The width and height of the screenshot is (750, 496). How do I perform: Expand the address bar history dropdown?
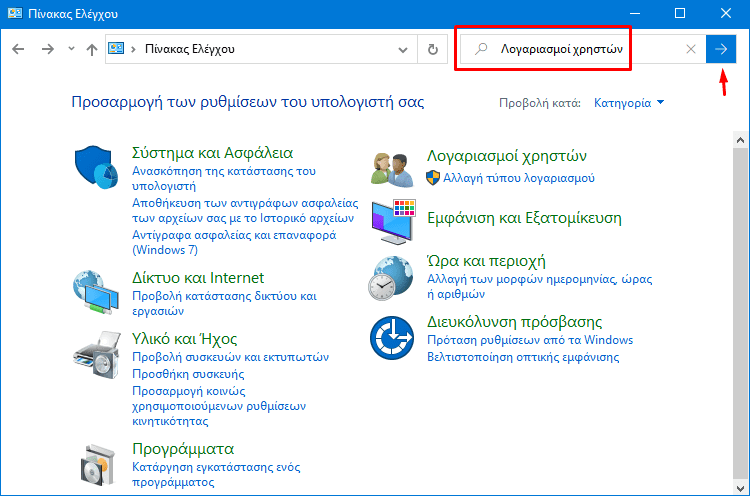403,49
